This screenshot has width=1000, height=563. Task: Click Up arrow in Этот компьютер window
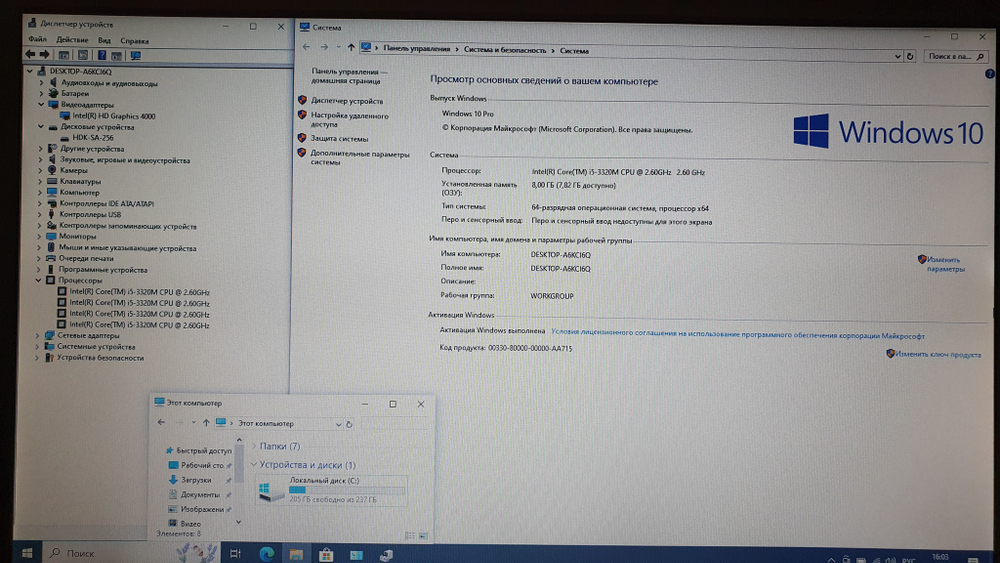click(x=206, y=423)
